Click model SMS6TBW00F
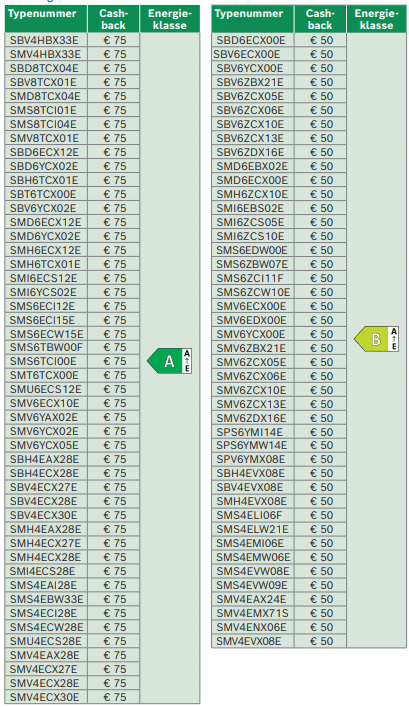 point(46,347)
